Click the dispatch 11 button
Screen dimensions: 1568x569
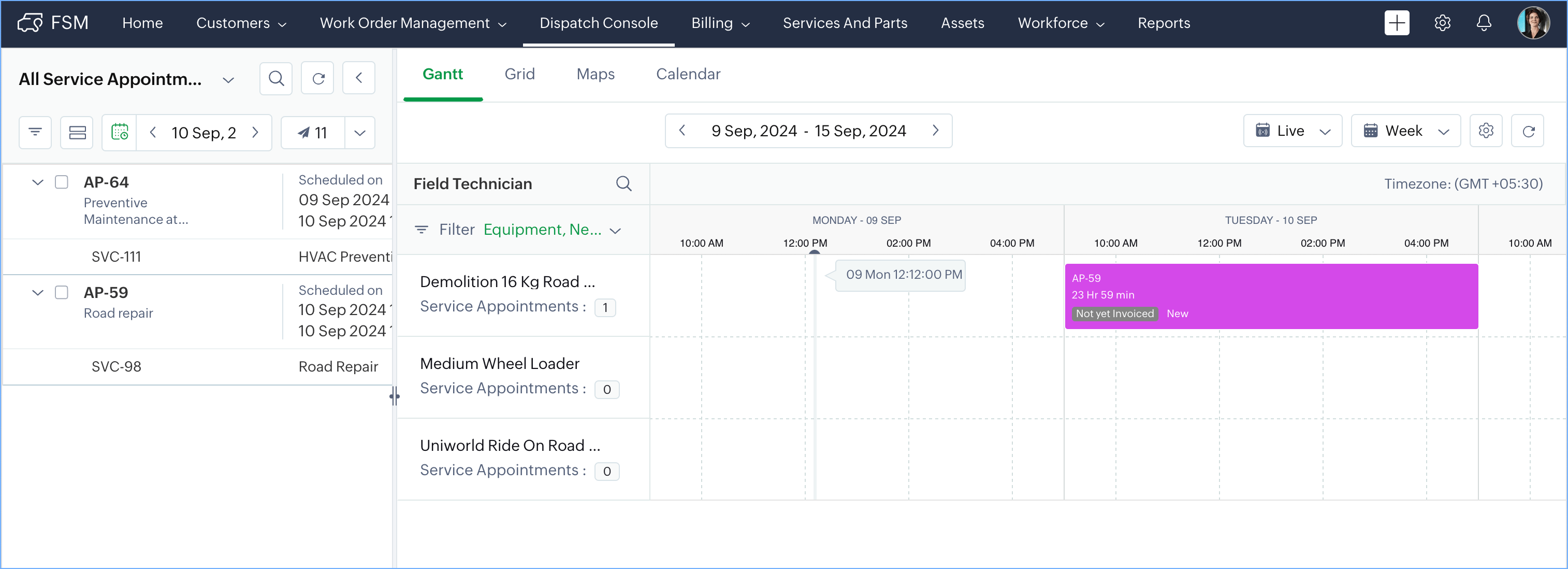click(313, 132)
